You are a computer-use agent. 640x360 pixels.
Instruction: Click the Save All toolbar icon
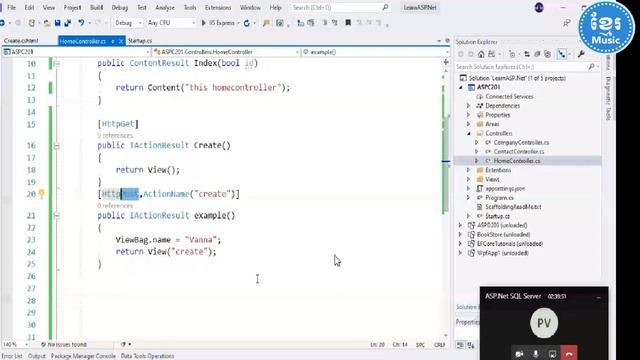pos(67,23)
